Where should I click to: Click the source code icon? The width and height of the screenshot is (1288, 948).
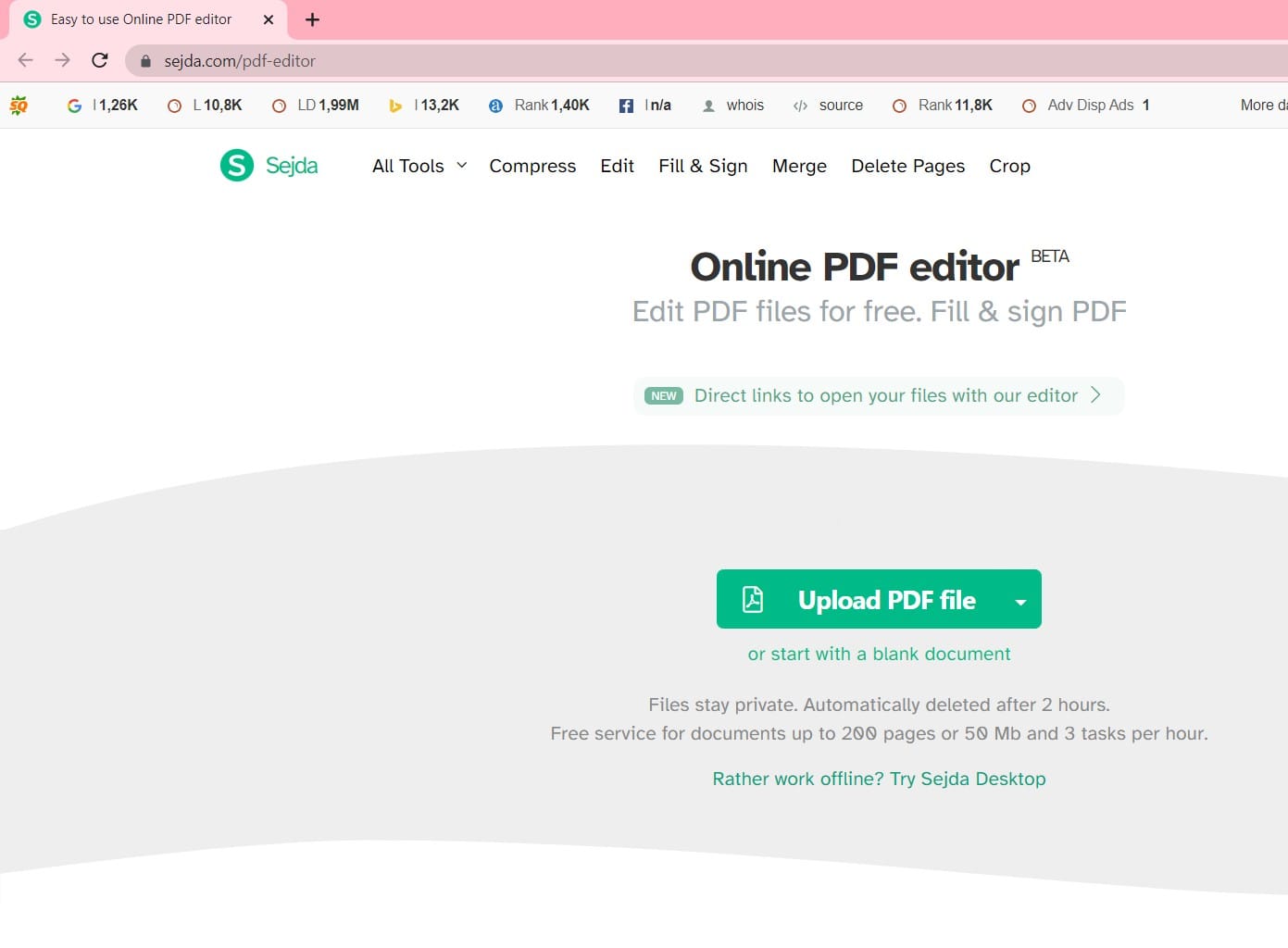pos(800,106)
